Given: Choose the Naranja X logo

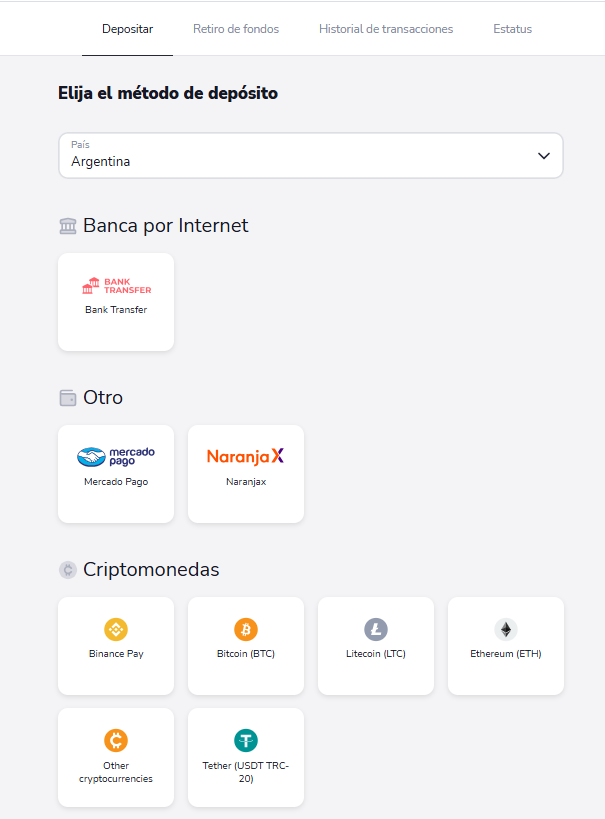Looking at the screenshot, I should 246,457.
